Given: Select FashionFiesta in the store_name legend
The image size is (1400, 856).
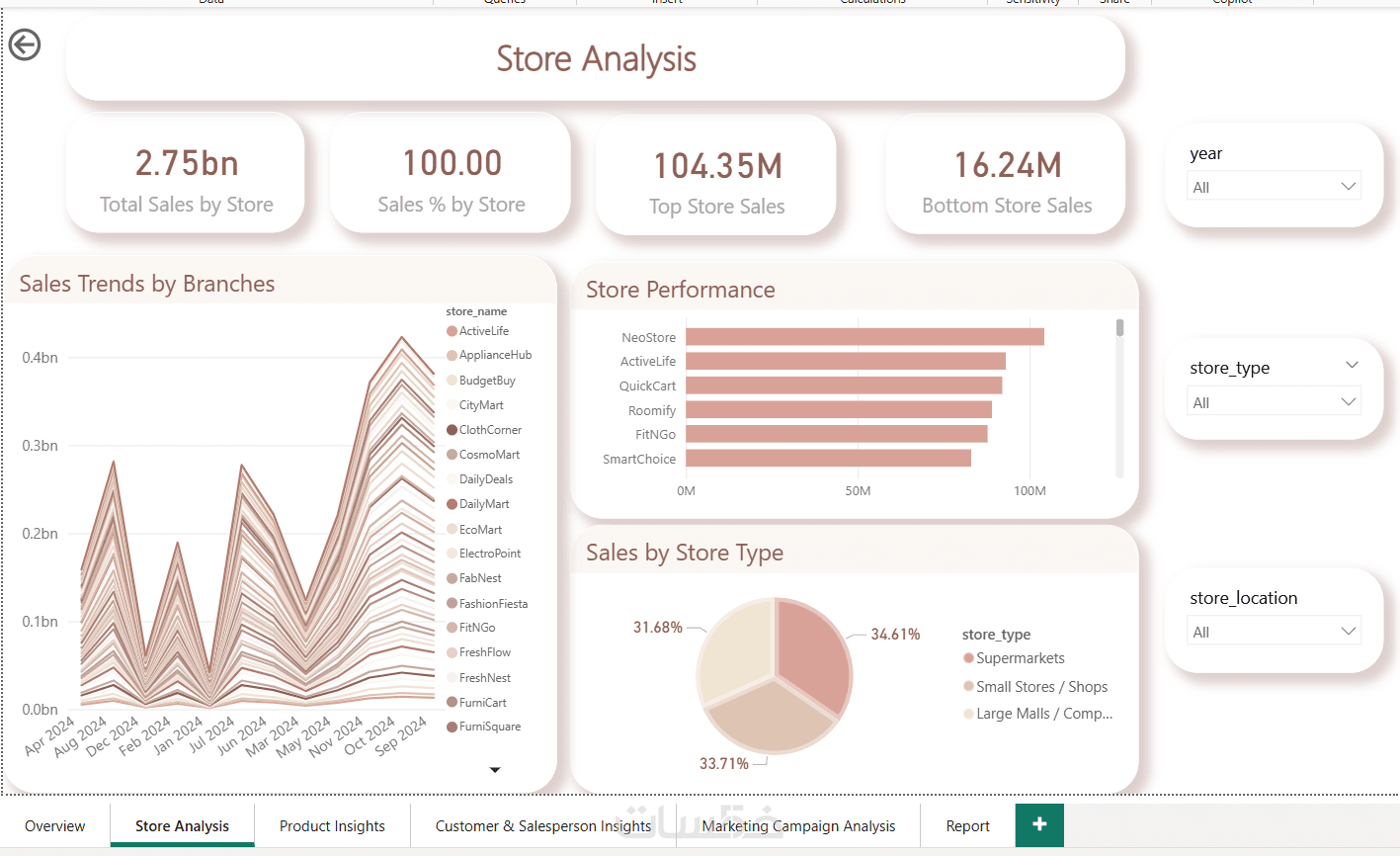Looking at the screenshot, I should 493,604.
